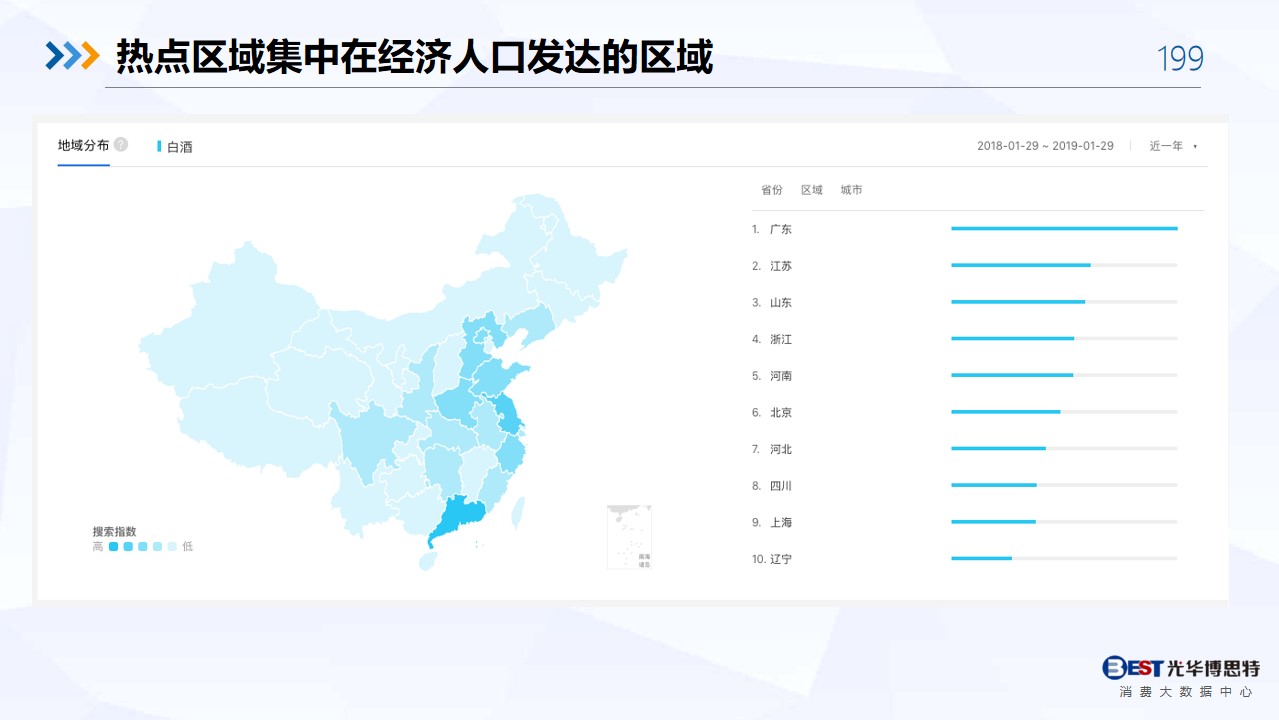The image size is (1279, 720).
Task: Click the 广东 search index bar
Action: 1064,229
